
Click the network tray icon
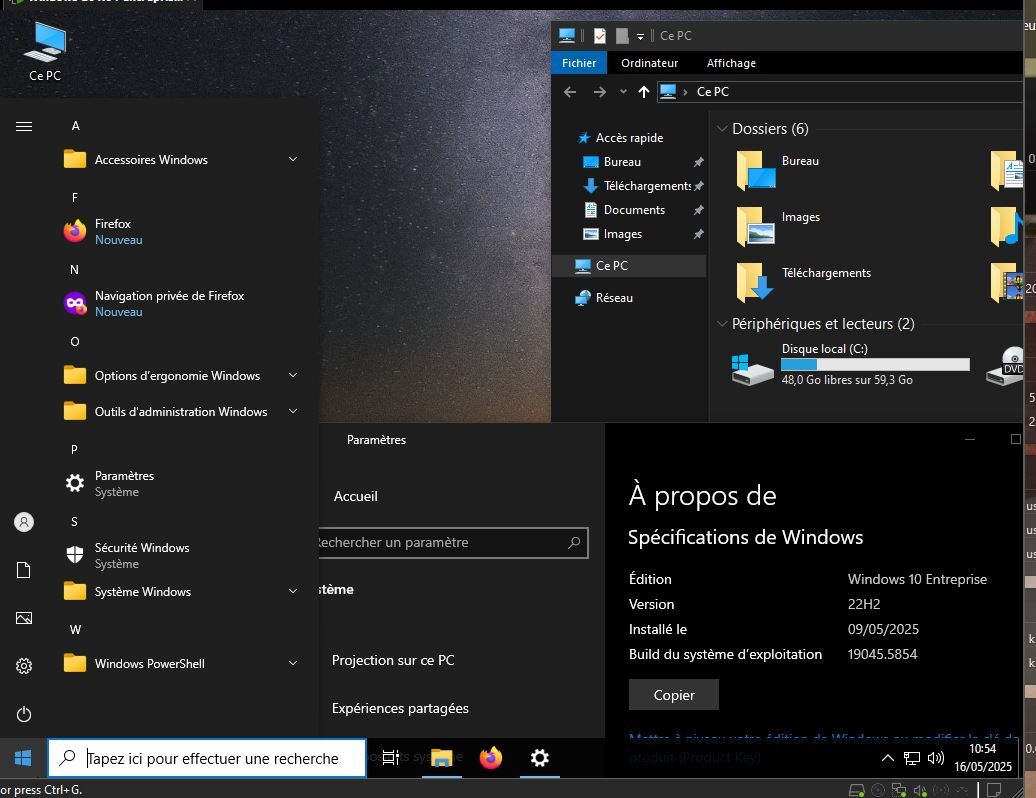912,758
